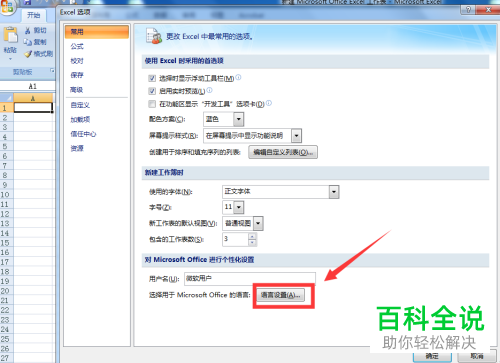Toggle enable Live Preview checkbox
500x363 pixels.
(152, 91)
